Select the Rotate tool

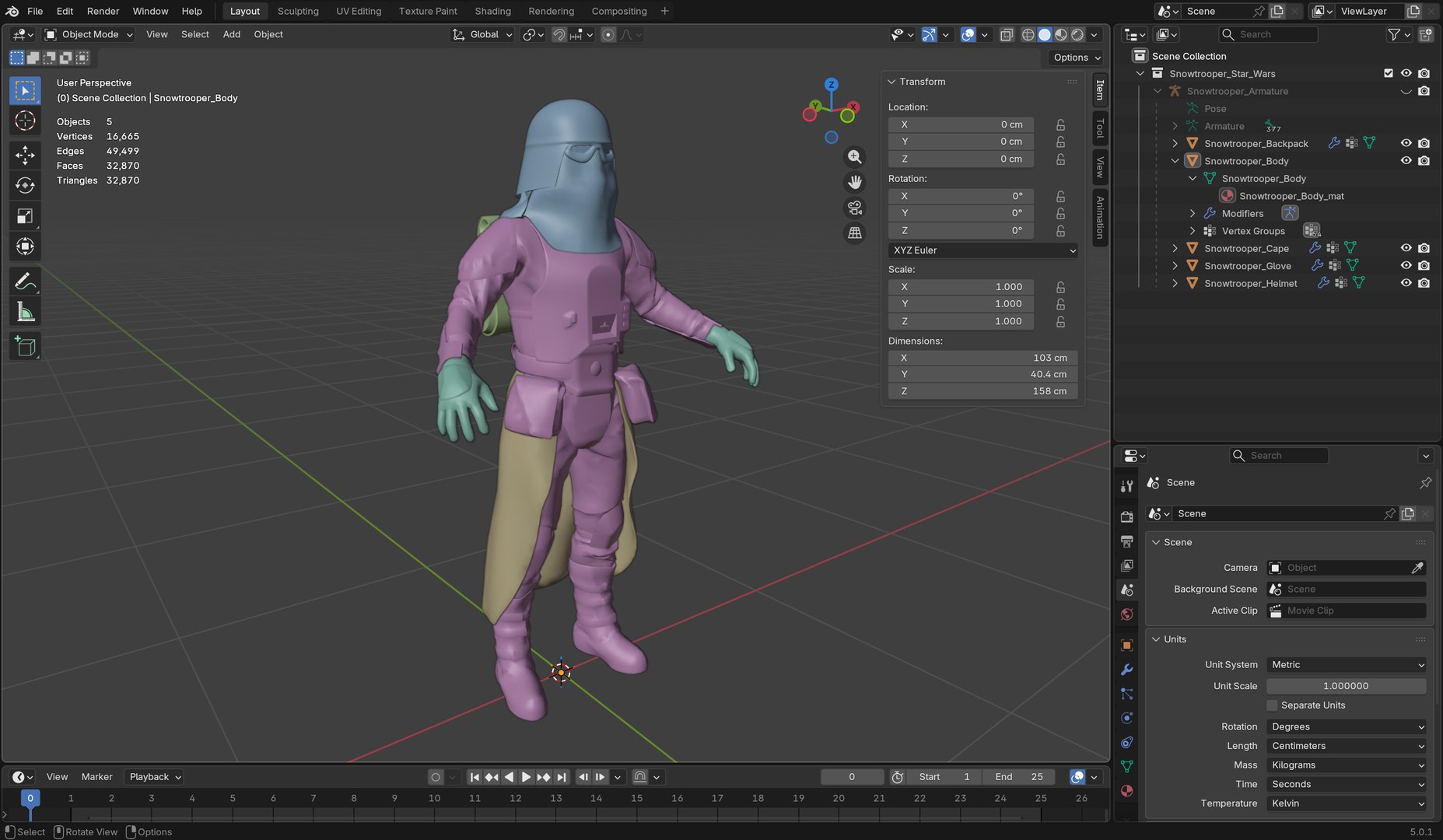click(25, 185)
